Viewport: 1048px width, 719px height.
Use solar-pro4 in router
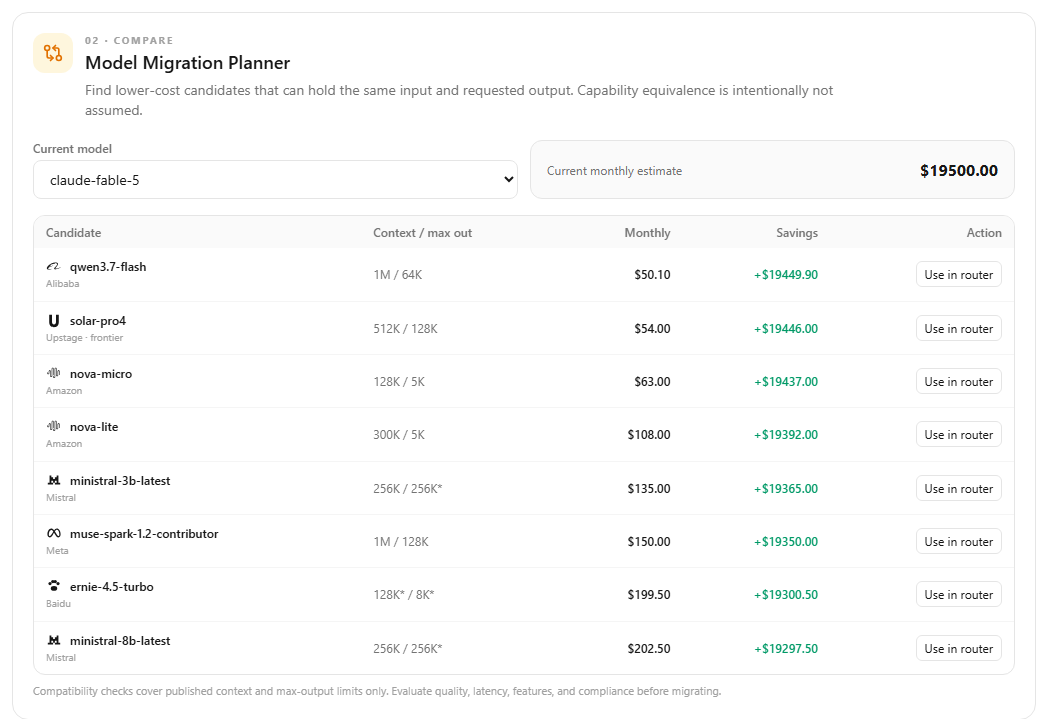click(x=958, y=329)
